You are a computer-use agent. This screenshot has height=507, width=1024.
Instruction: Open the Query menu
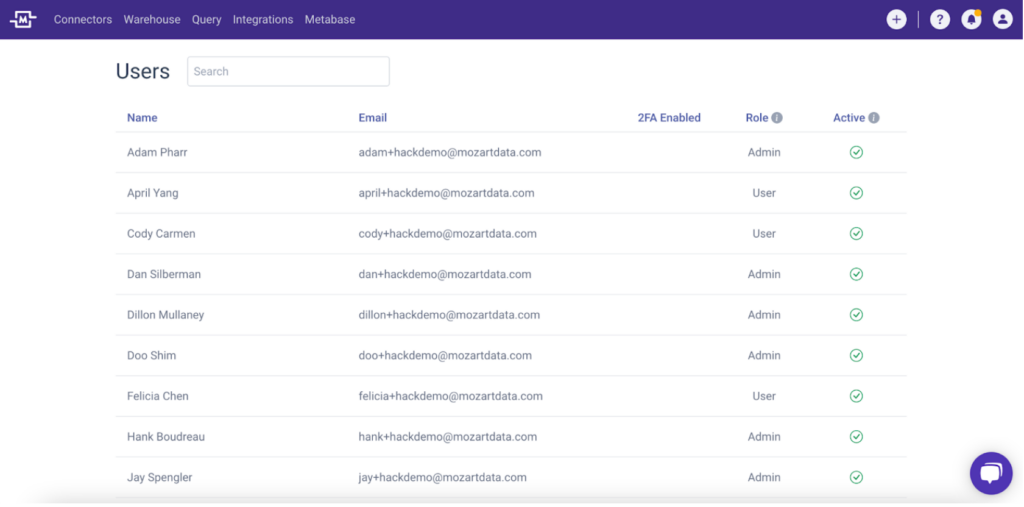point(206,20)
